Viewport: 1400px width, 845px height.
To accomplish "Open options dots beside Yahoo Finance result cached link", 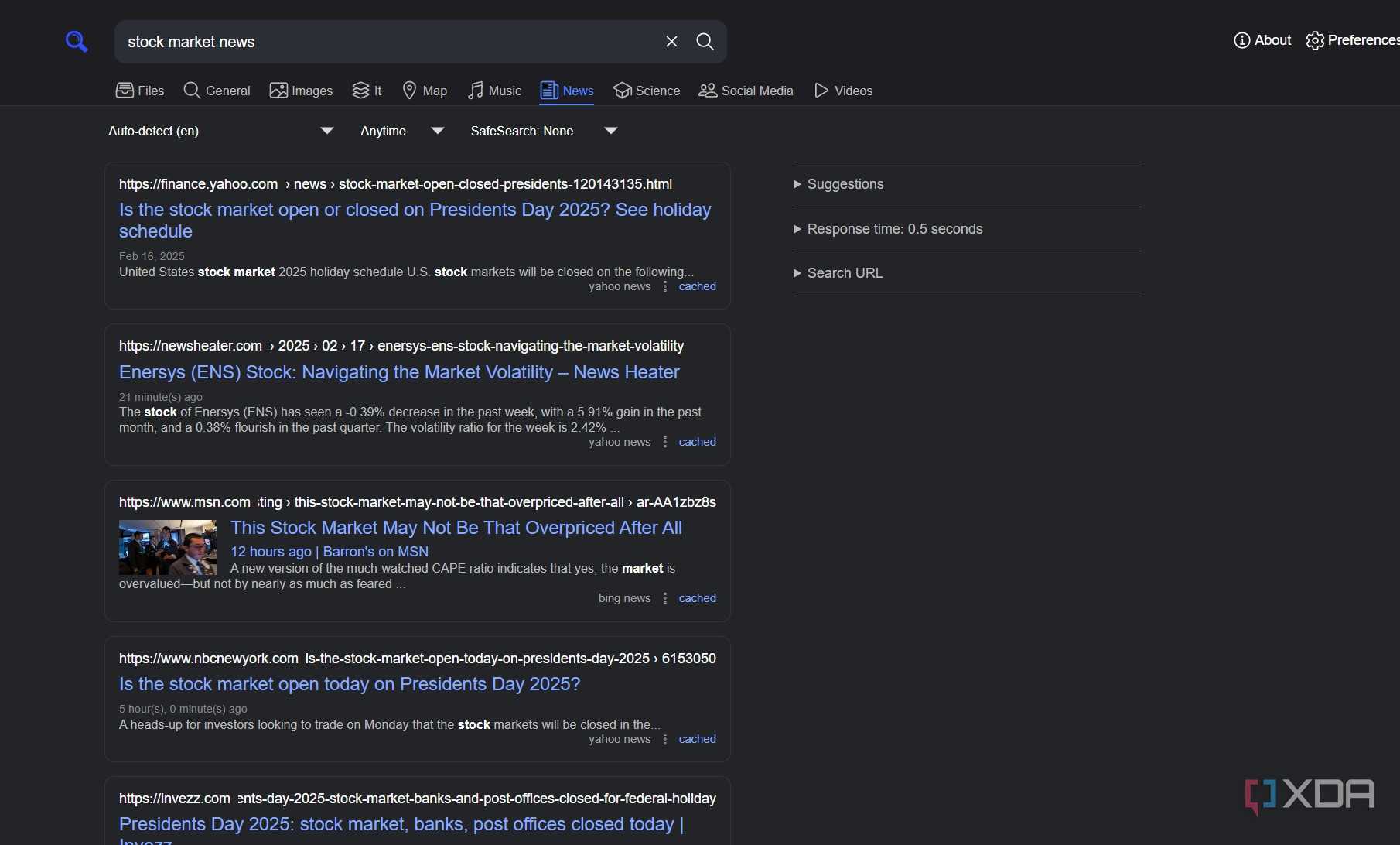I will (665, 286).
